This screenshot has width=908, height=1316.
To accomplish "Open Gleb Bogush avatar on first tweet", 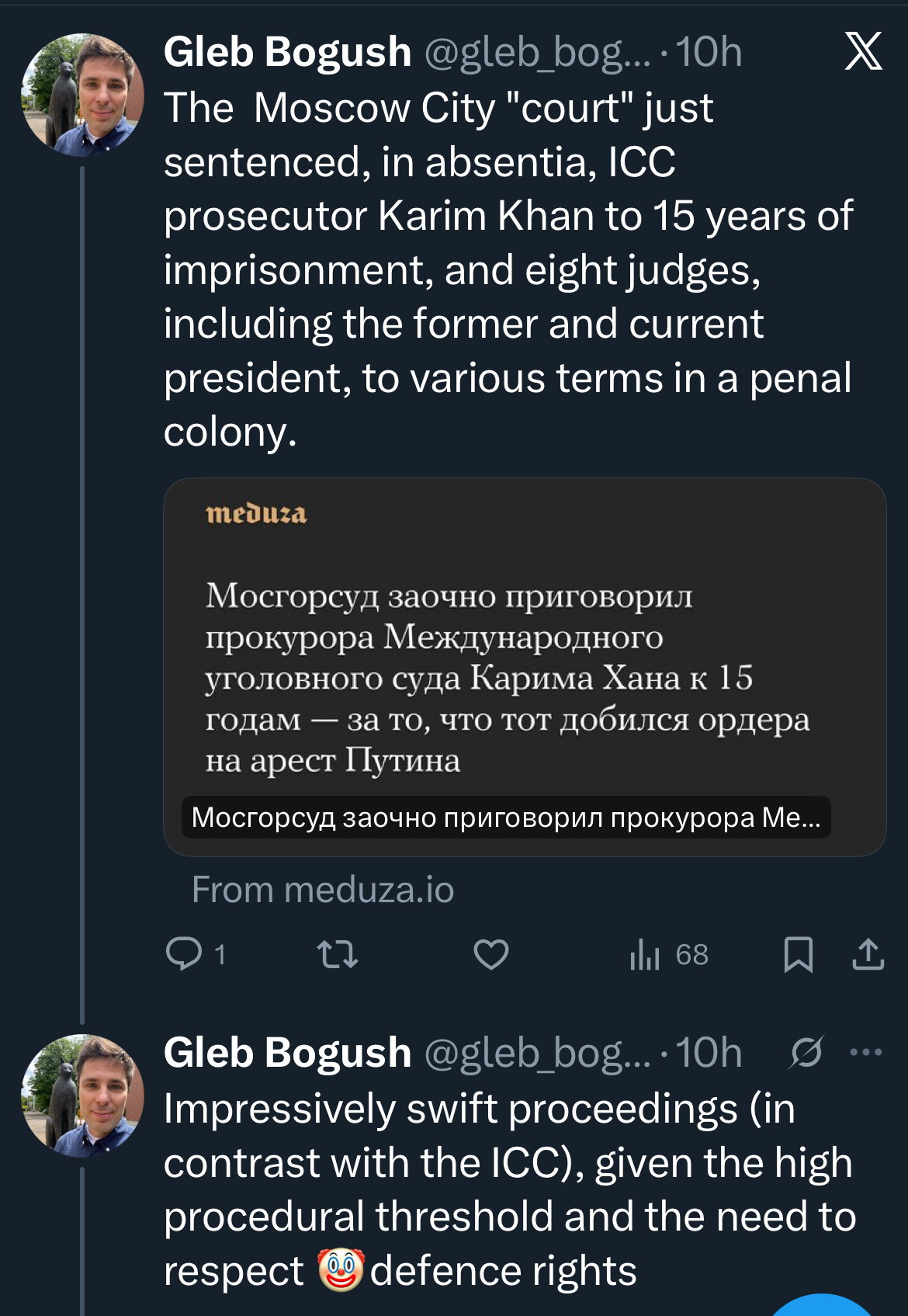I will pos(82,95).
